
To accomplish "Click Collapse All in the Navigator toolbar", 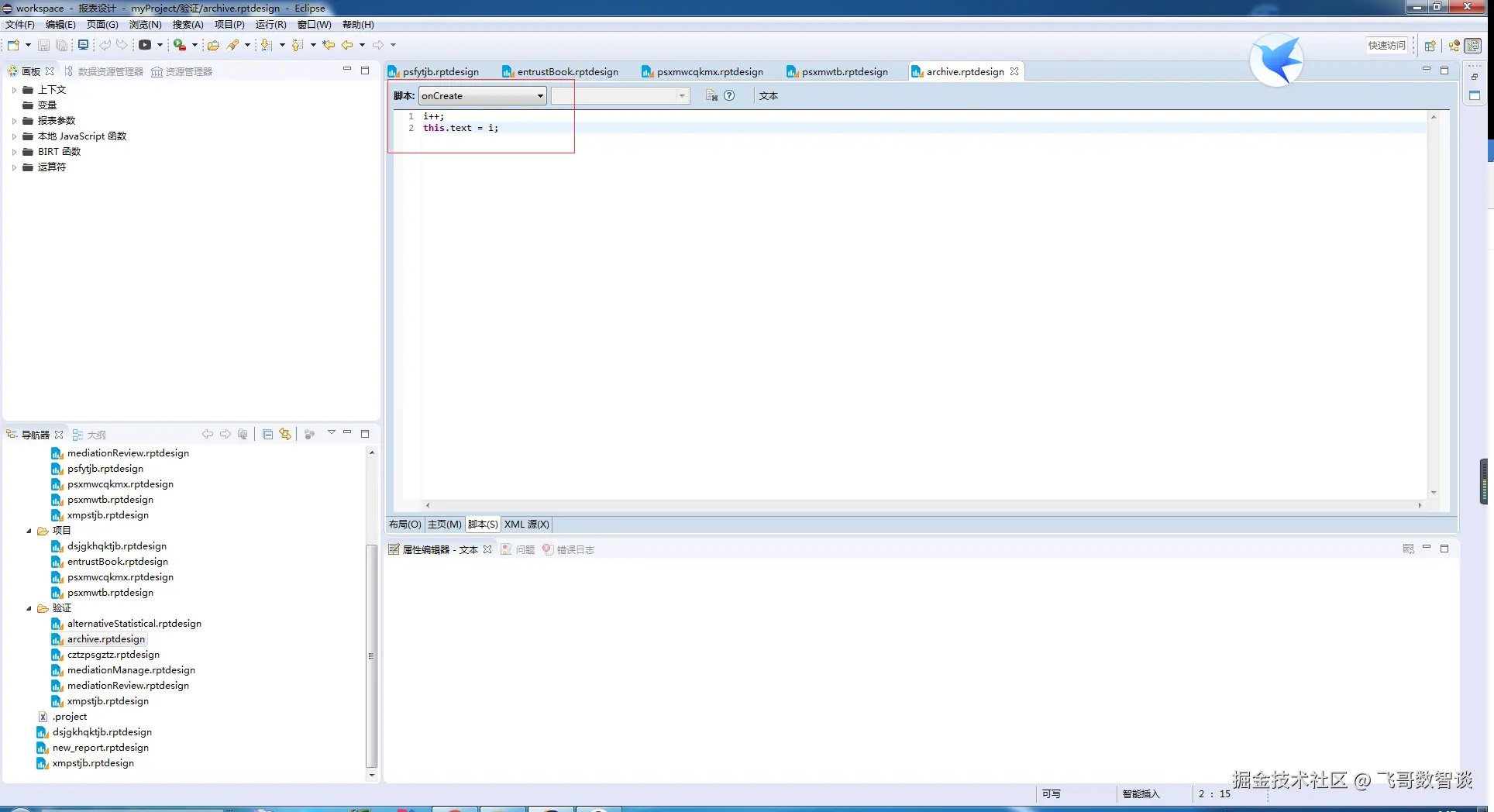I will pos(267,435).
